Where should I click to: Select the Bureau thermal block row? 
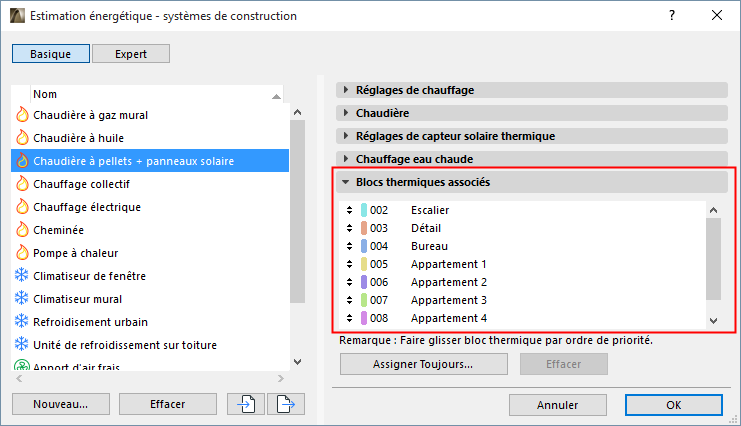(522, 246)
